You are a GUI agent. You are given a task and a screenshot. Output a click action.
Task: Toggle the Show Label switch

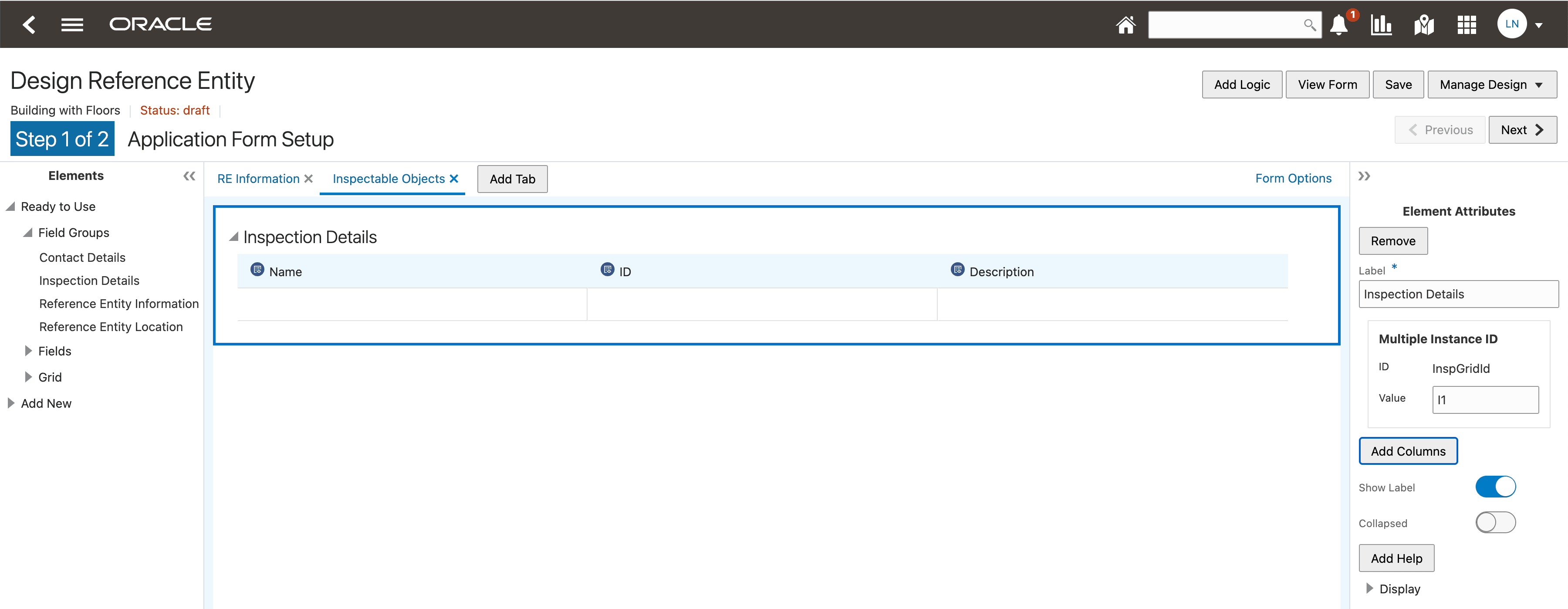(1495, 487)
